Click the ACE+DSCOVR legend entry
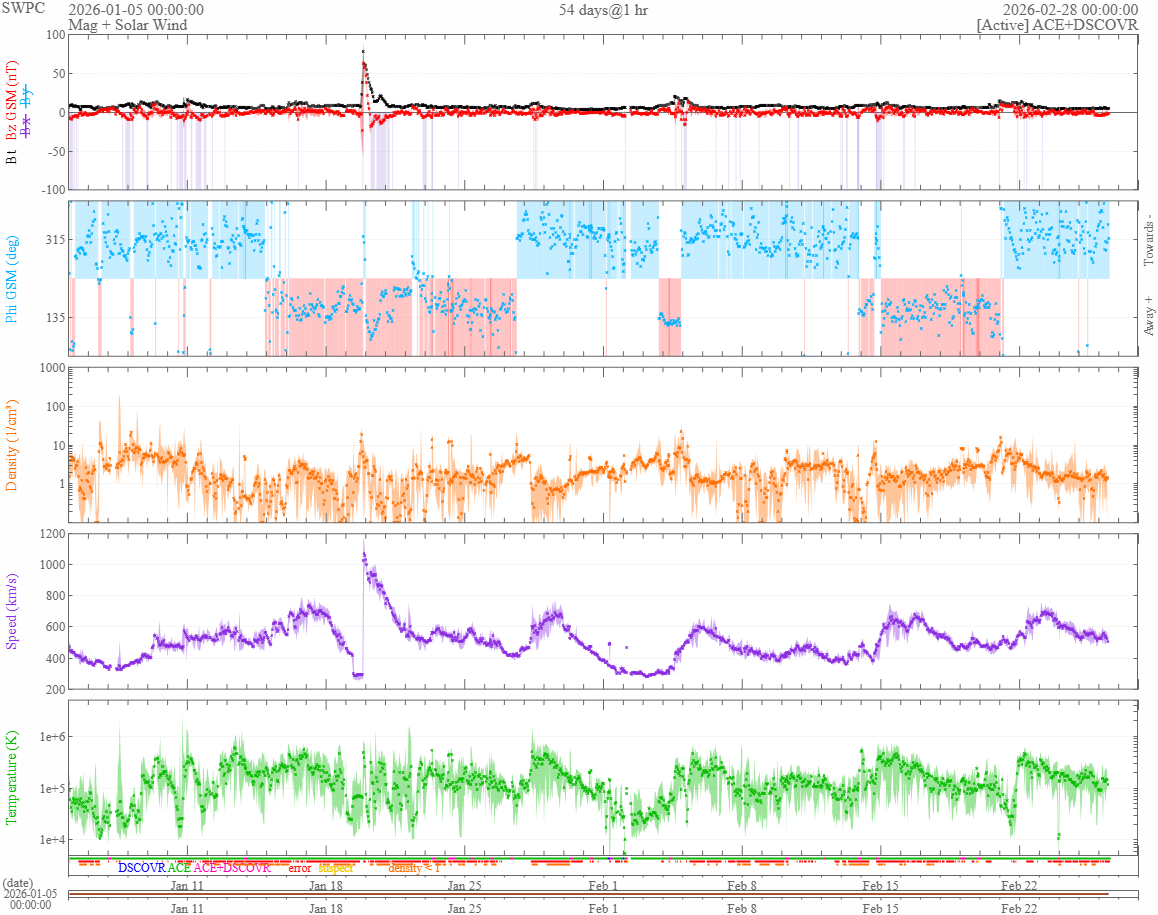This screenshot has width=1158, height=915. pyautogui.click(x=232, y=868)
